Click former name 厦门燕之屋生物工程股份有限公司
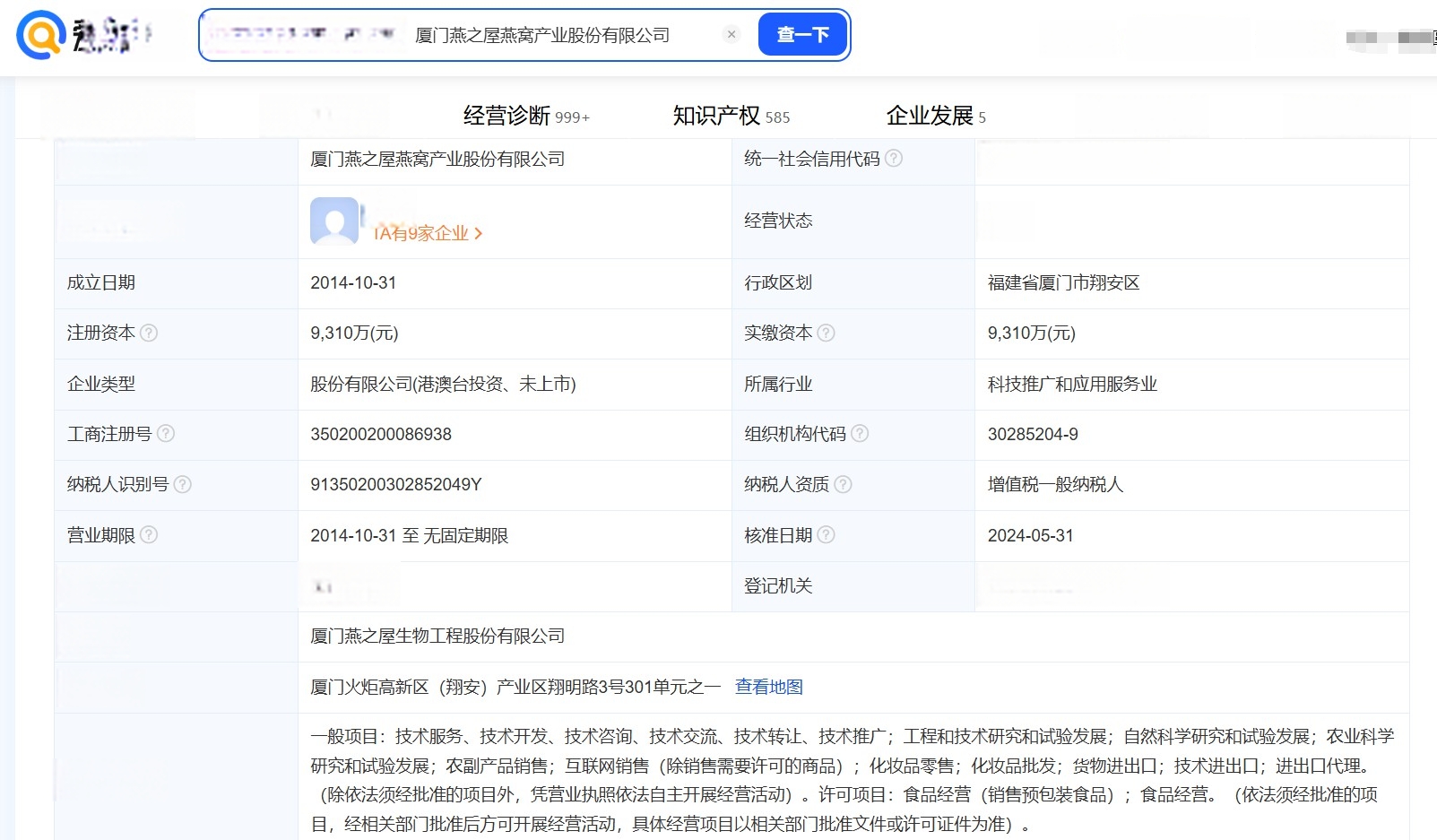Image resolution: width=1437 pixels, height=840 pixels. pos(437,636)
